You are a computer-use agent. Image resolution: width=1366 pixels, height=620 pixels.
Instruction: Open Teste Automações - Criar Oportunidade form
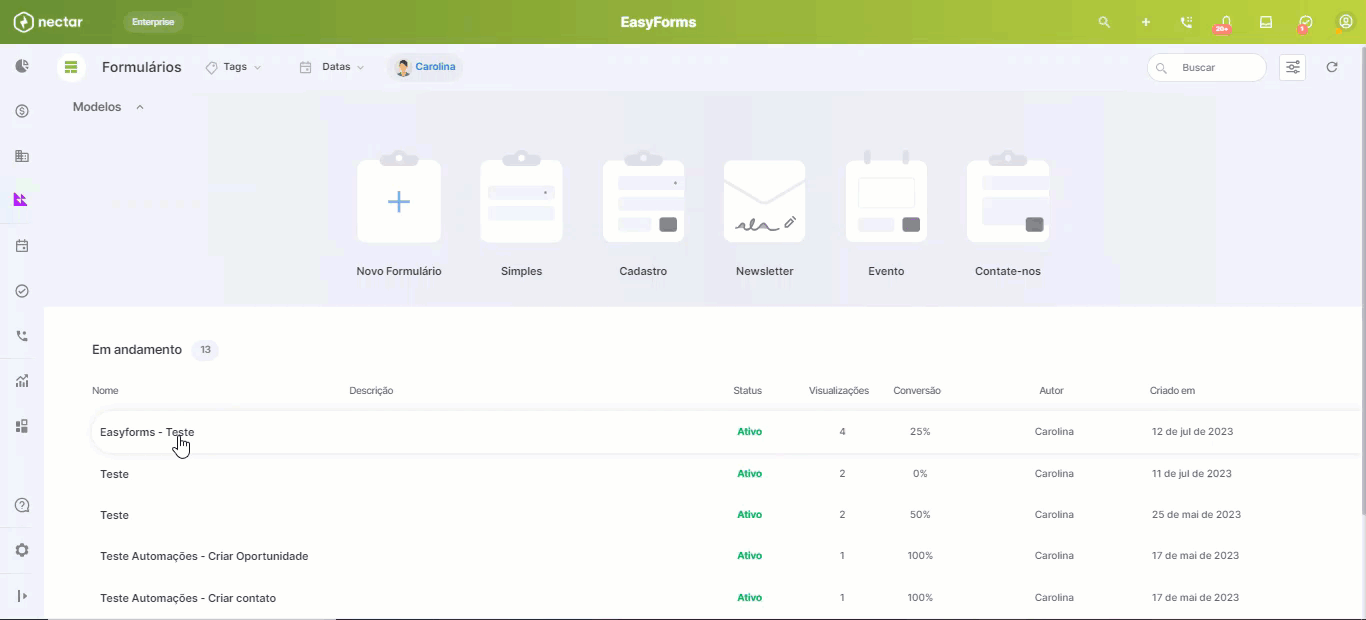pos(726,556)
